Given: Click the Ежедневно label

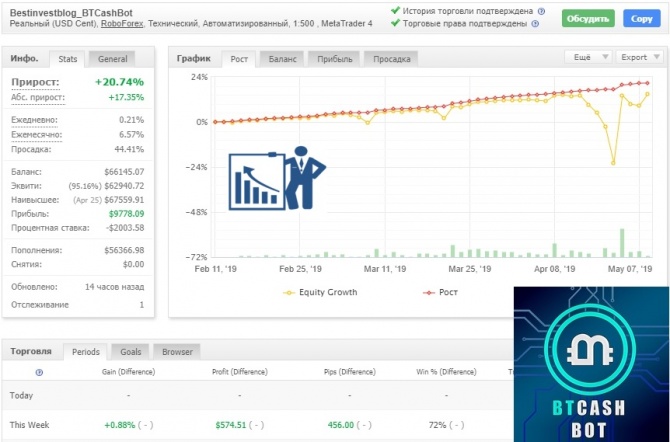Looking at the screenshot, I should (34, 120).
